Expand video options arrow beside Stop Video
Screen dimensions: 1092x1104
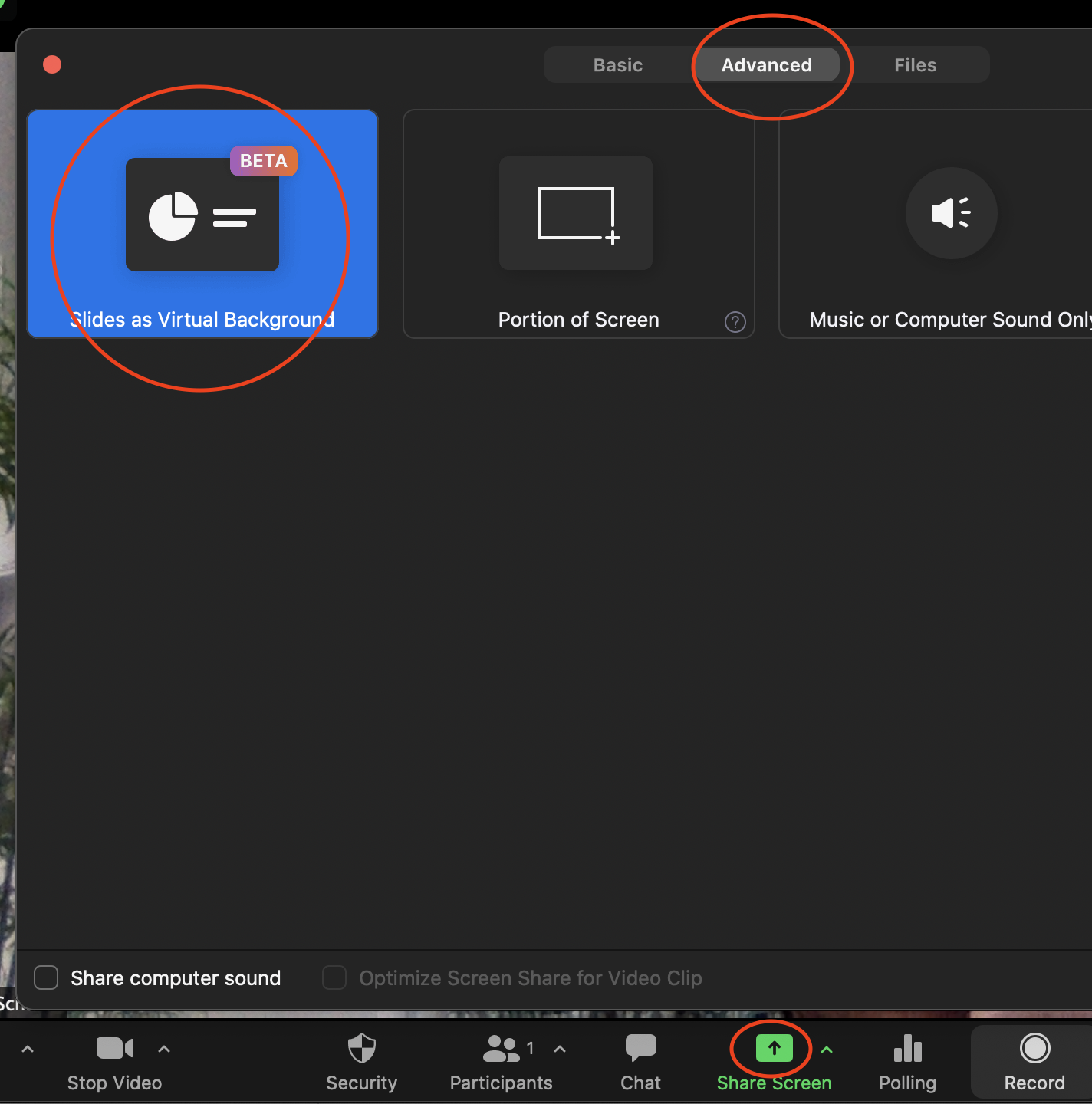tap(164, 1049)
